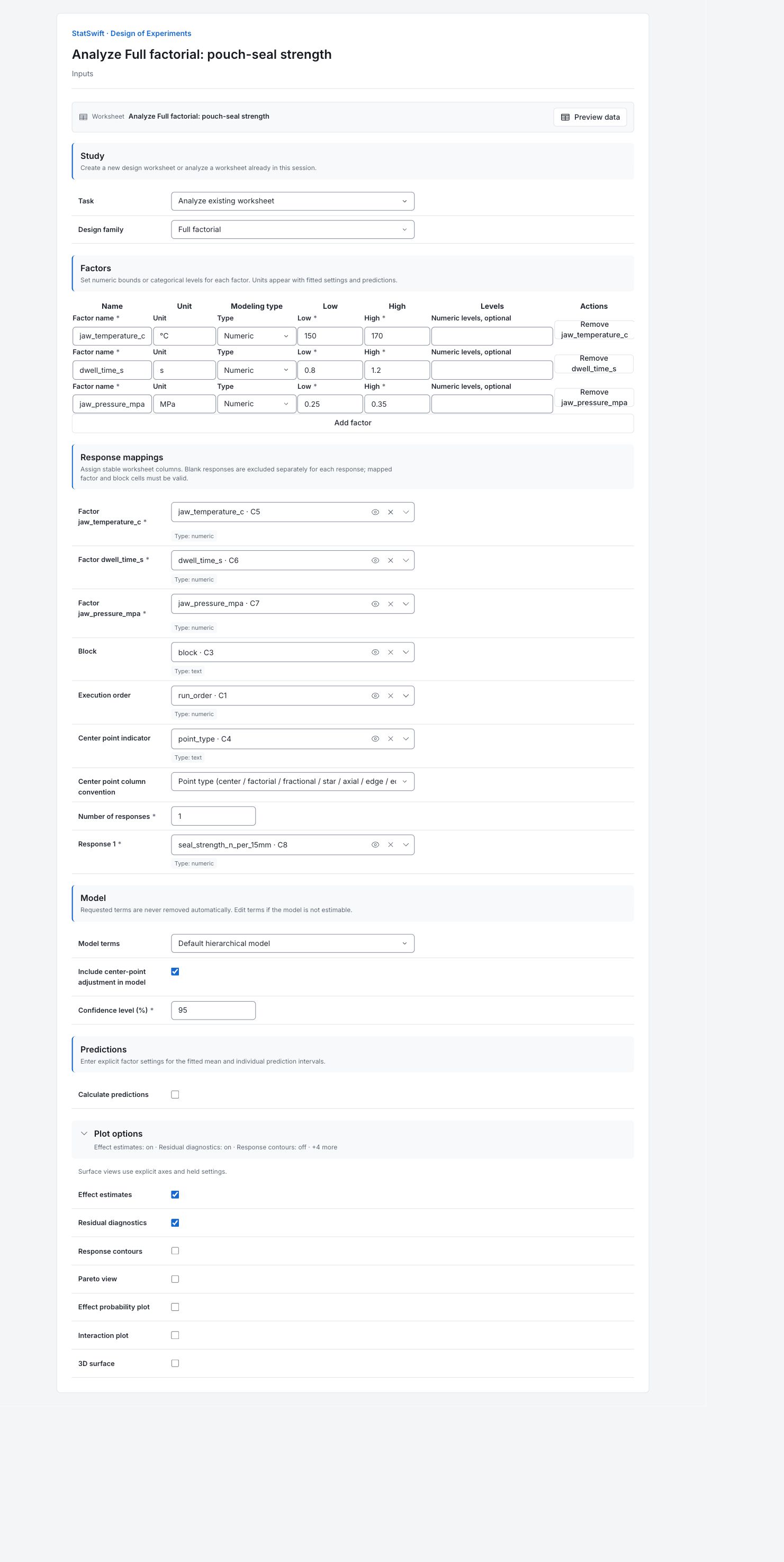
Task: Enable Calculate predictions checkbox
Action: pos(175,1094)
